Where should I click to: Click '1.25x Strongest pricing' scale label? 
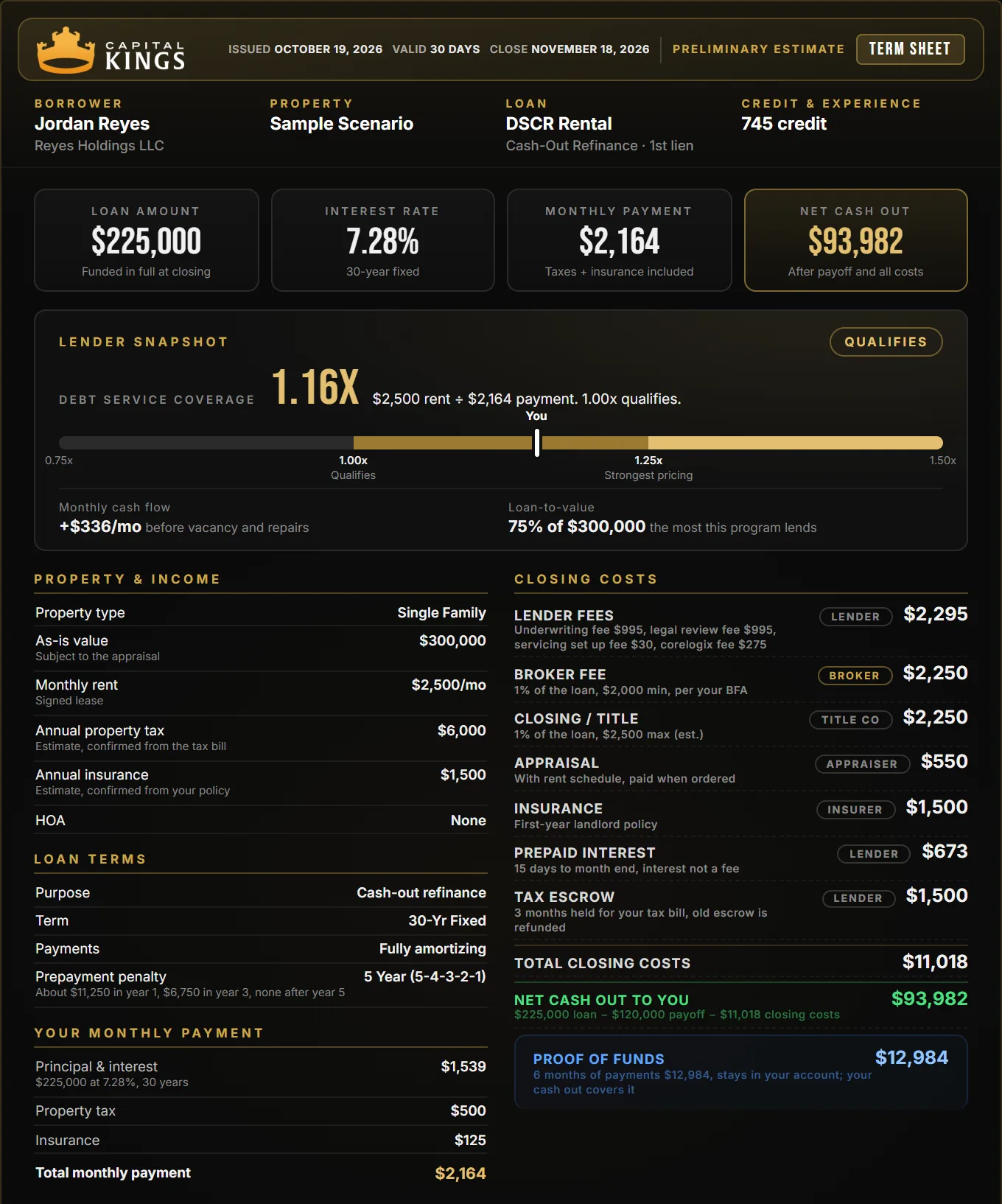[x=648, y=468]
